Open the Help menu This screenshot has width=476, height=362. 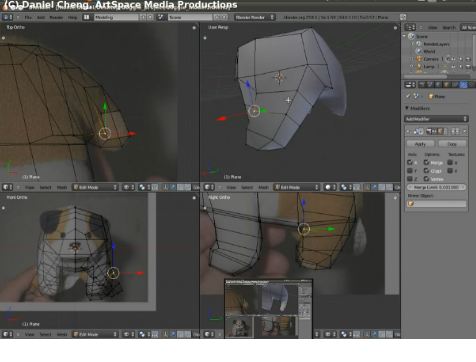72,17
